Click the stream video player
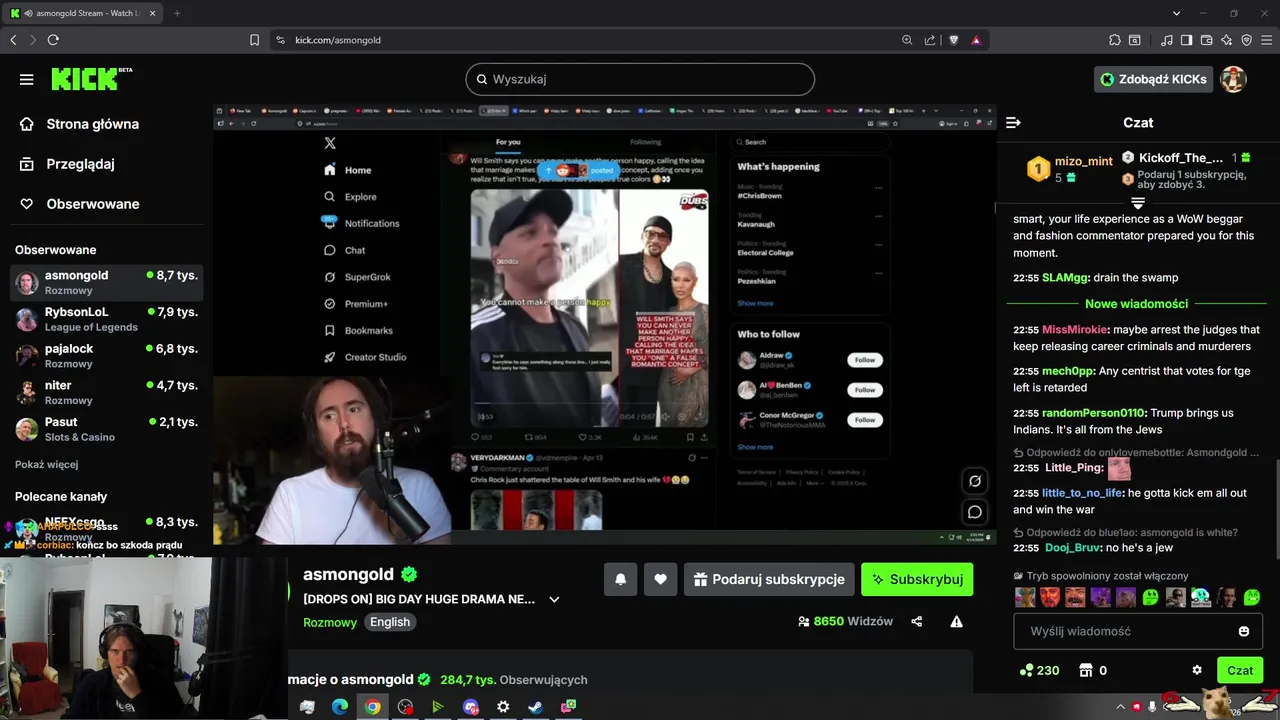The height and width of the screenshot is (720, 1280). (x=604, y=324)
